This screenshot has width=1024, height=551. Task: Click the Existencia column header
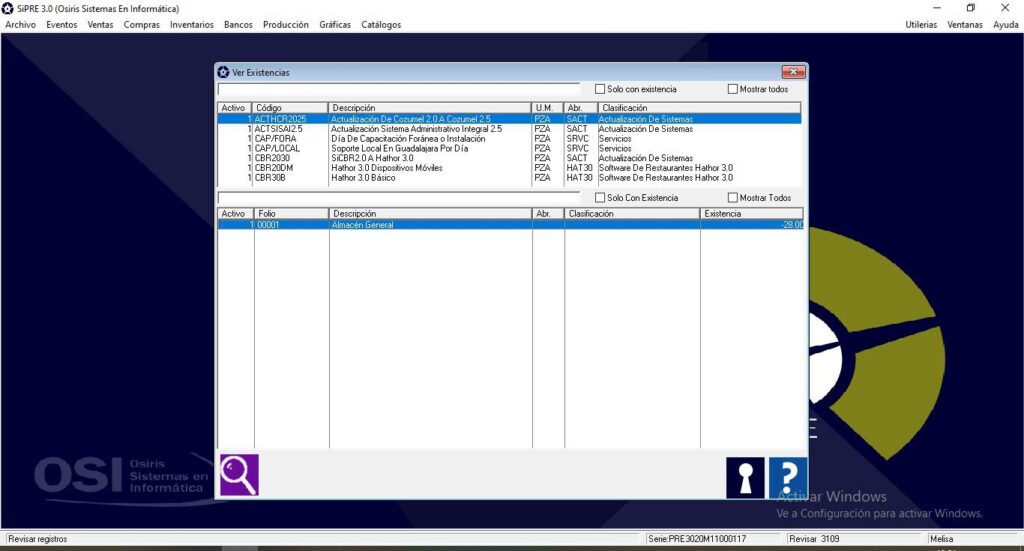tap(752, 213)
